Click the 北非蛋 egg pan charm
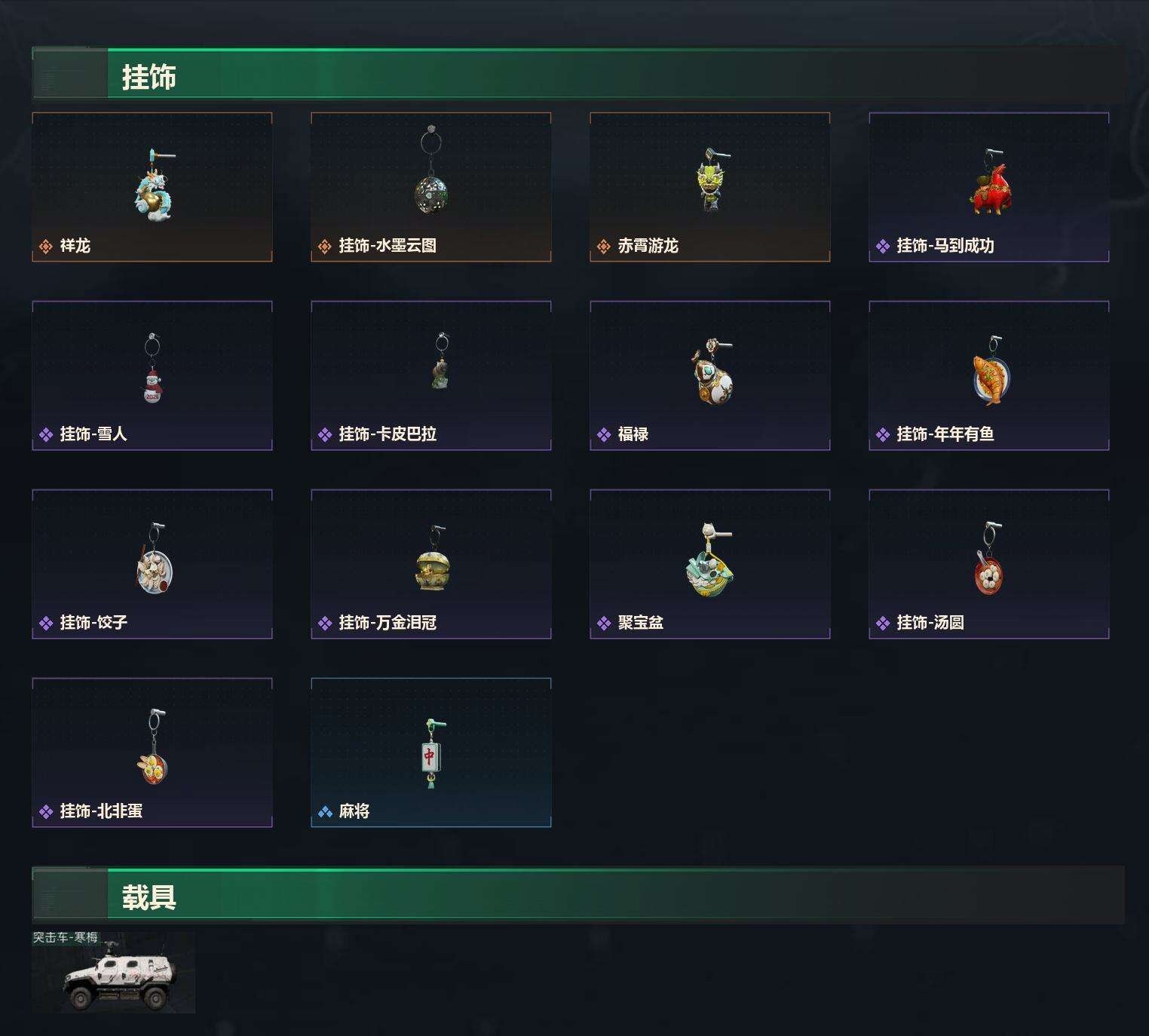Viewport: 1149px width, 1036px height. [152, 746]
